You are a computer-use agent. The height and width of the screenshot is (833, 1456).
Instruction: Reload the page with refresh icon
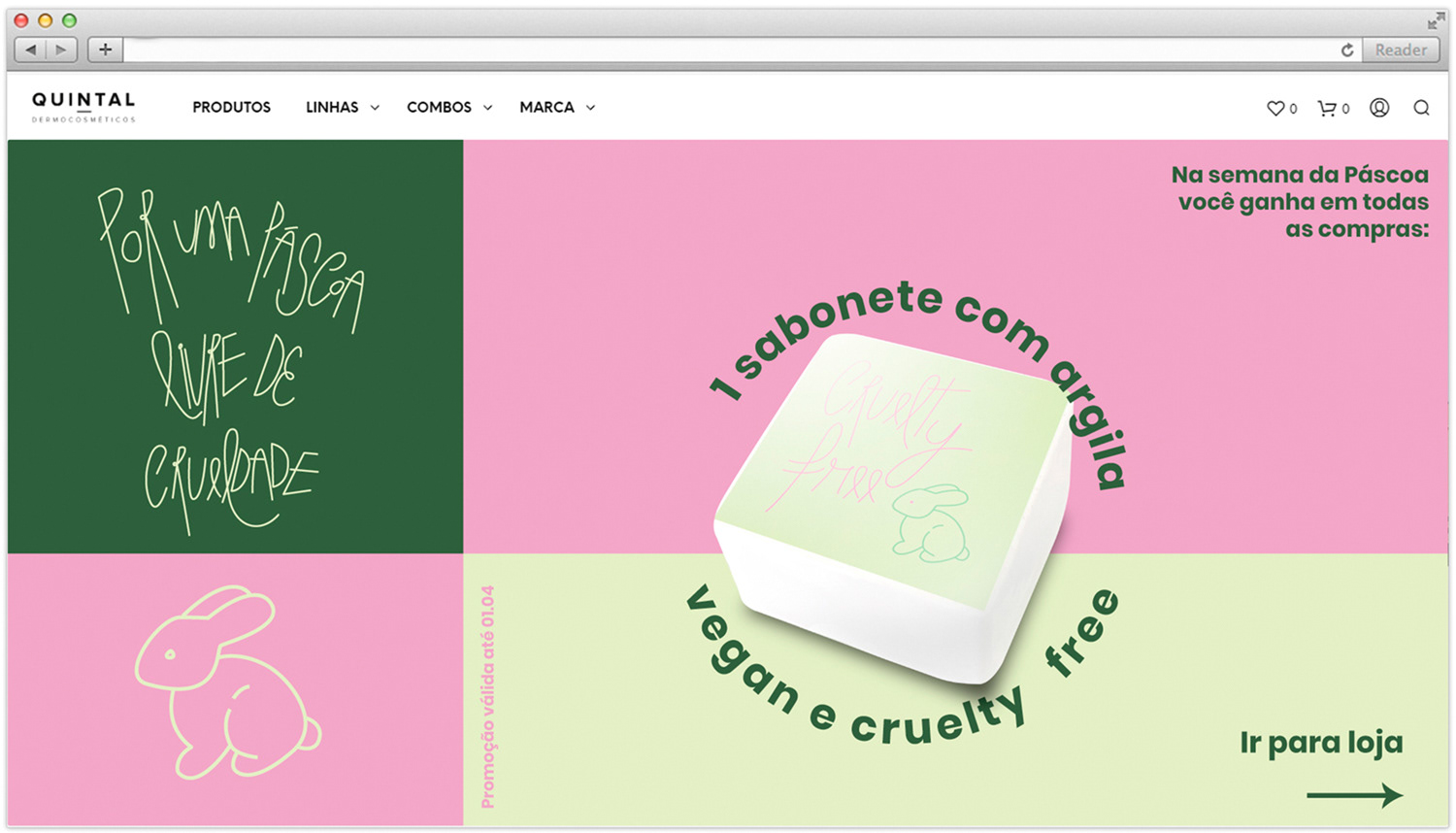tap(1347, 50)
